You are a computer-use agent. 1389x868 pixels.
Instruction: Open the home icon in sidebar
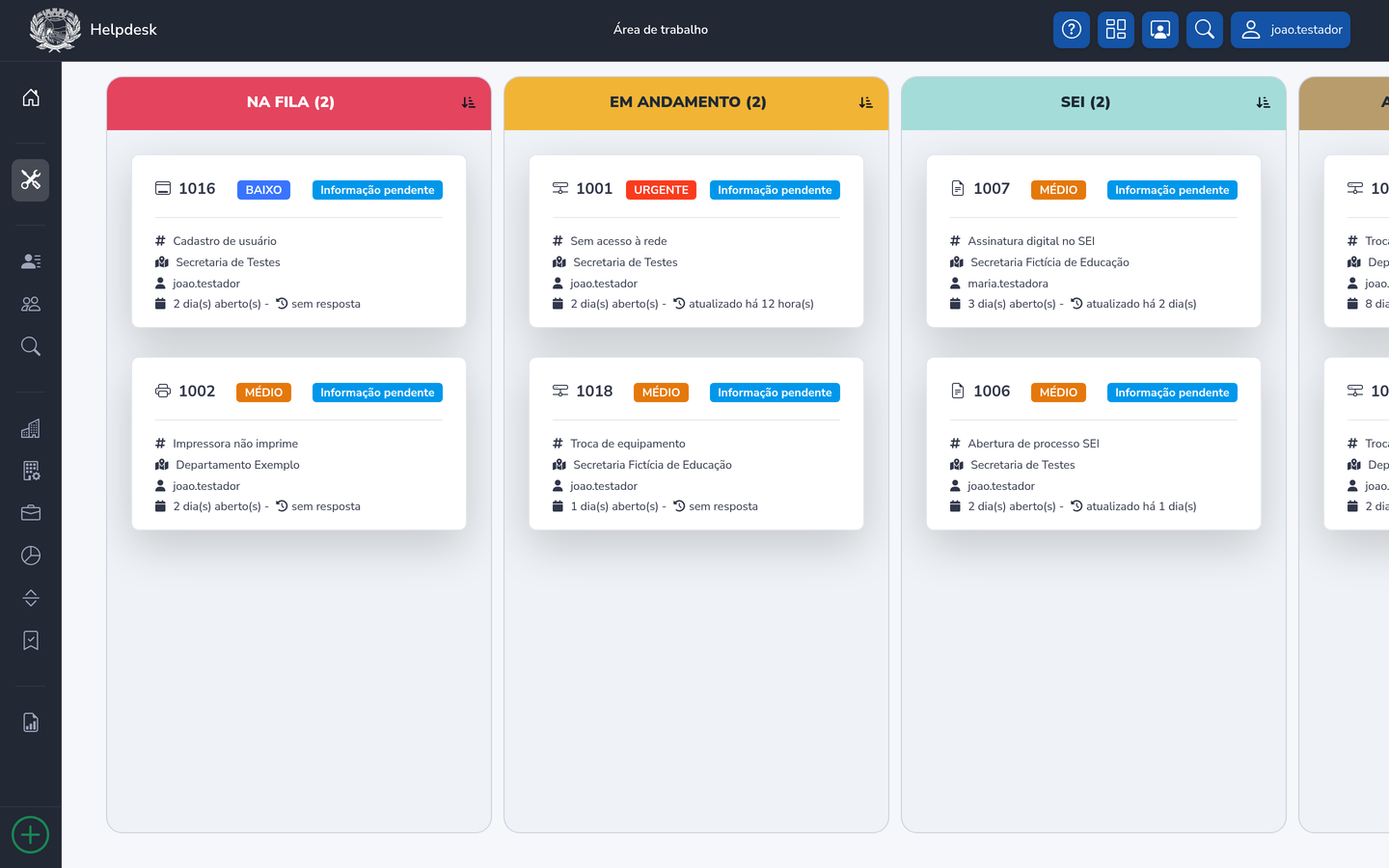(31, 97)
